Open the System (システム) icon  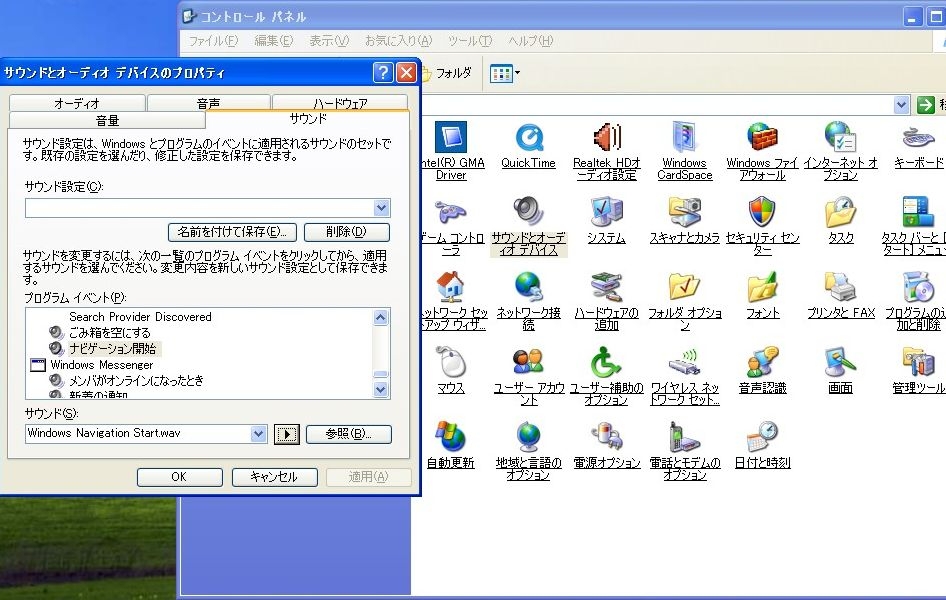[607, 212]
